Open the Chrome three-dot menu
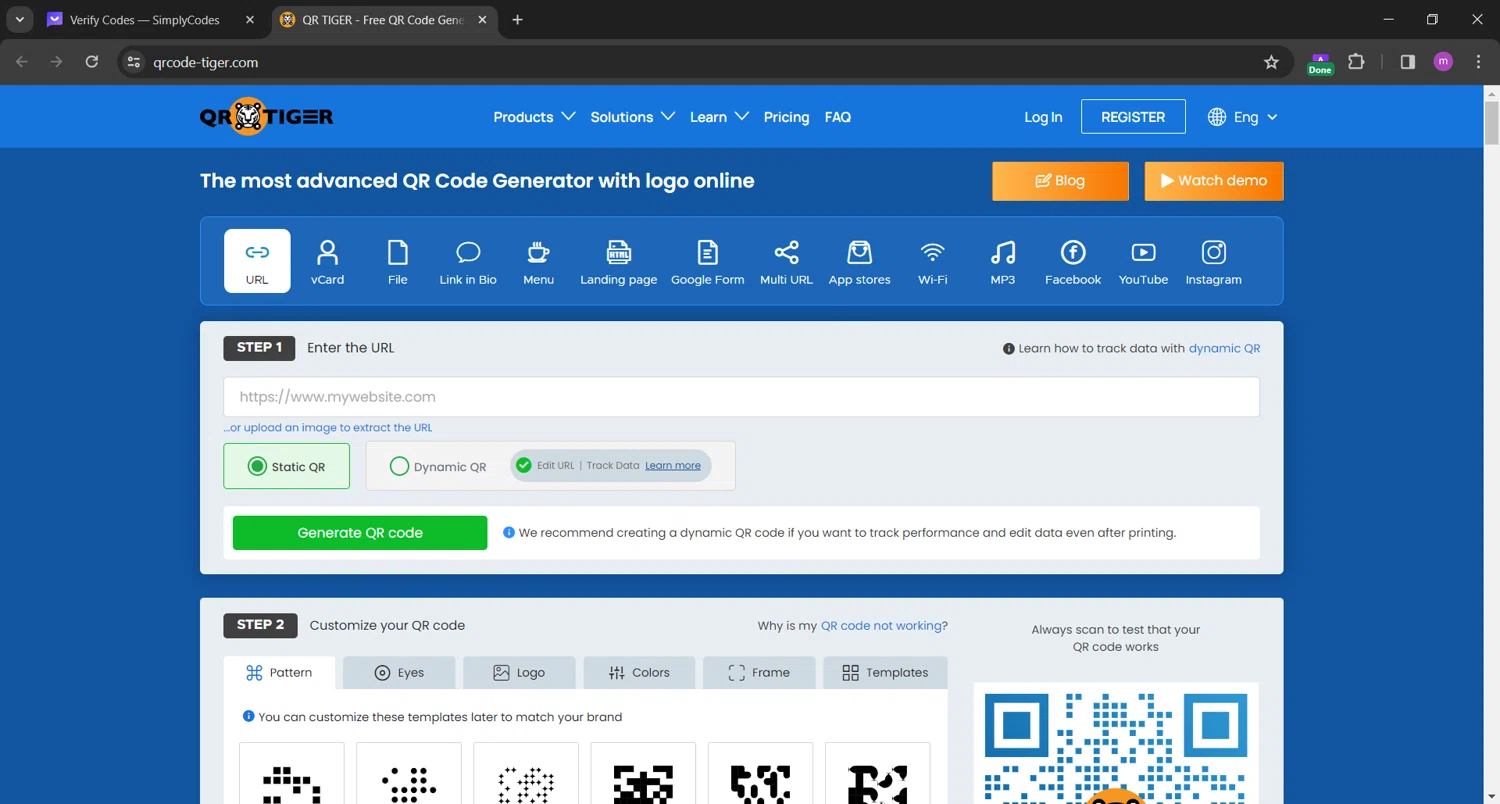Image resolution: width=1500 pixels, height=804 pixels. [1478, 62]
